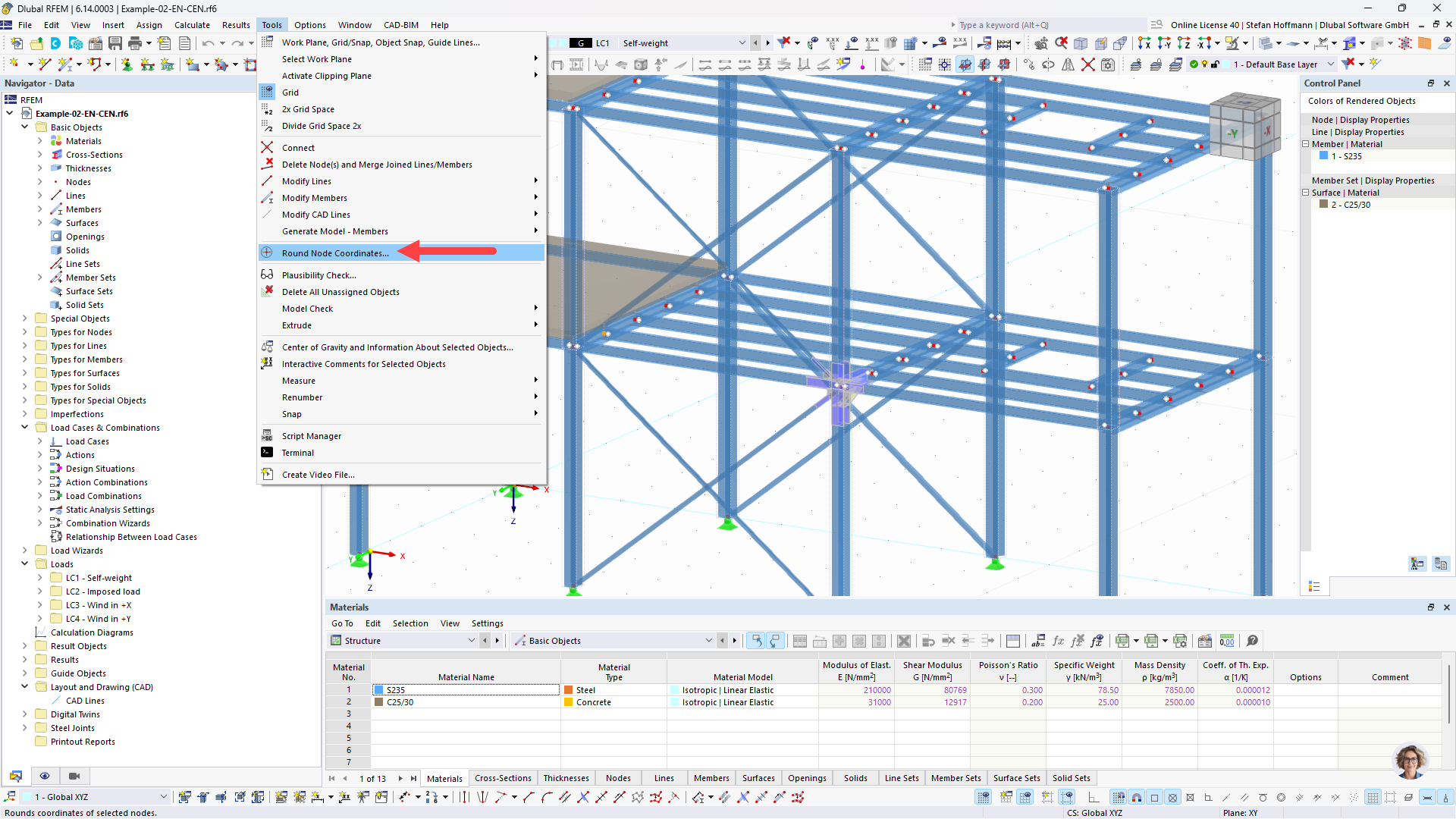Open the Script Manager entry
This screenshot has width=1456, height=819.
coord(311,436)
